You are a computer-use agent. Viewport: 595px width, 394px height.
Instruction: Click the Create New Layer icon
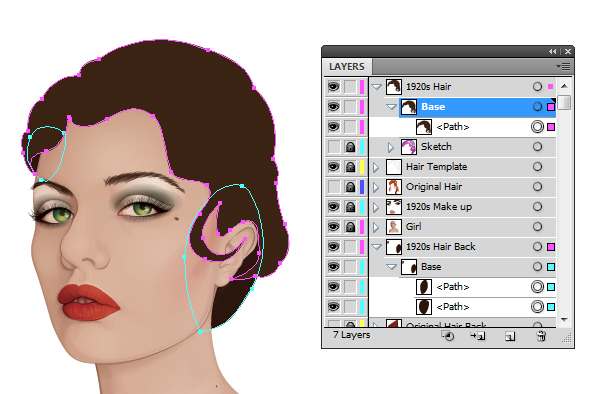[510, 336]
